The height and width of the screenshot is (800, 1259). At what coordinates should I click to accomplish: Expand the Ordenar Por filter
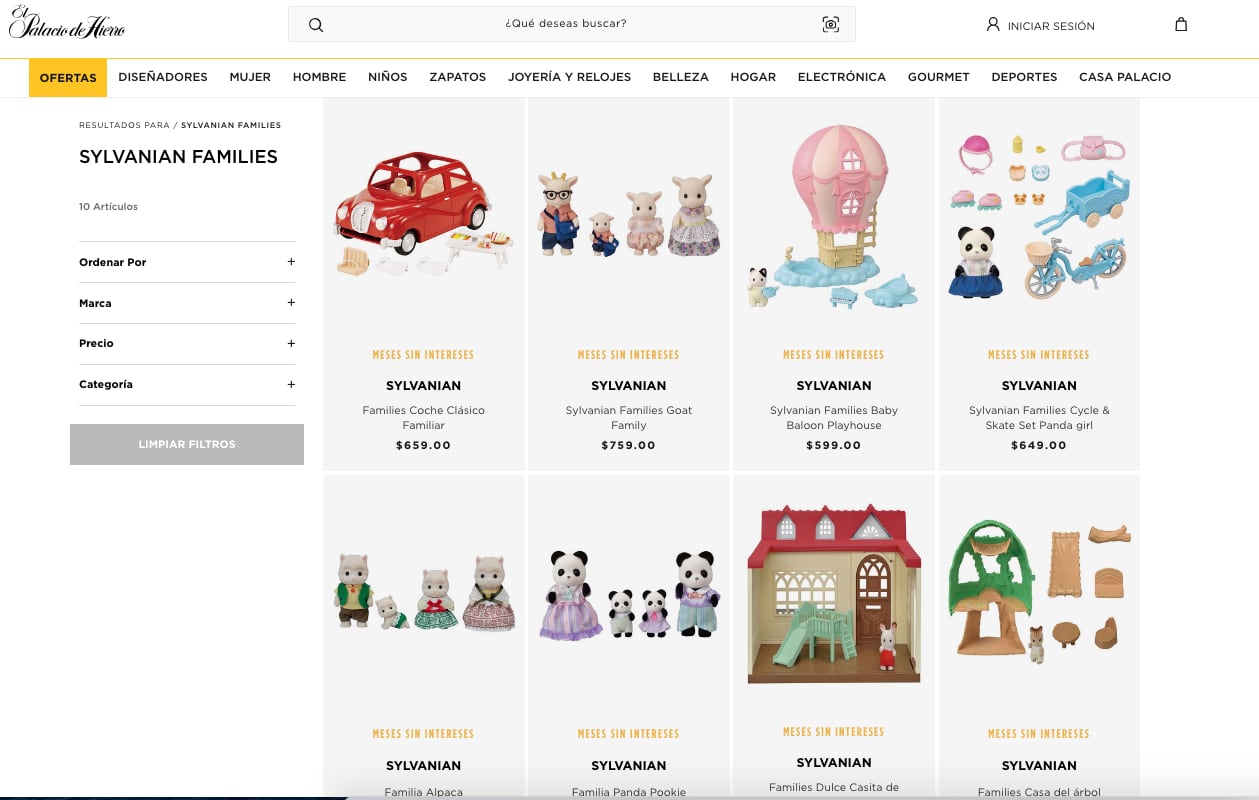(291, 262)
